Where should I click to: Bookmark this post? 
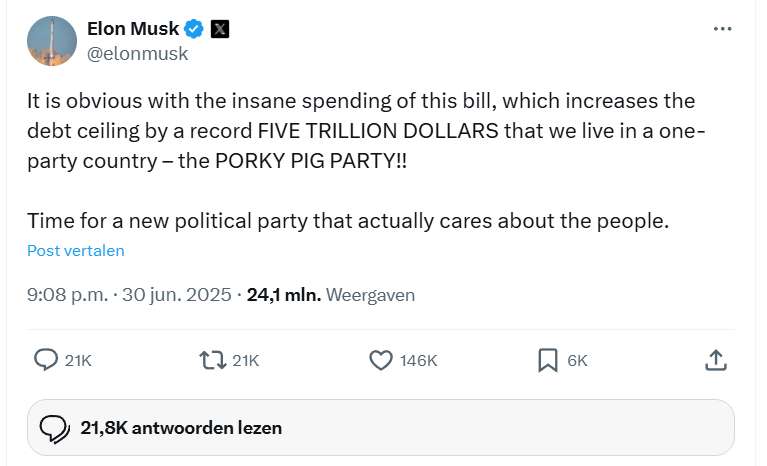click(x=548, y=360)
